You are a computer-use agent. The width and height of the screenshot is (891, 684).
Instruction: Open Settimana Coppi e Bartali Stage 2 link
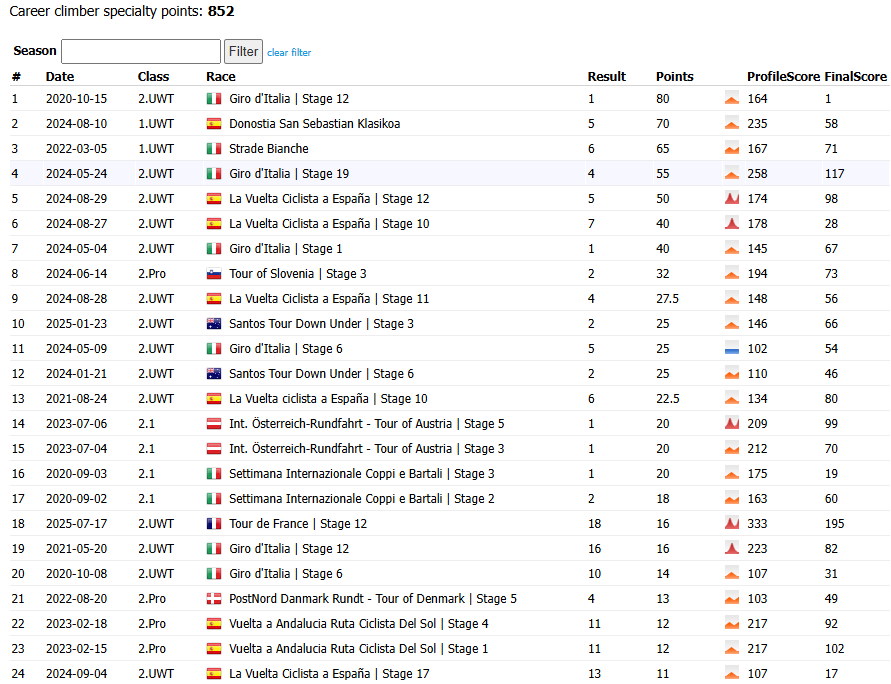point(362,499)
